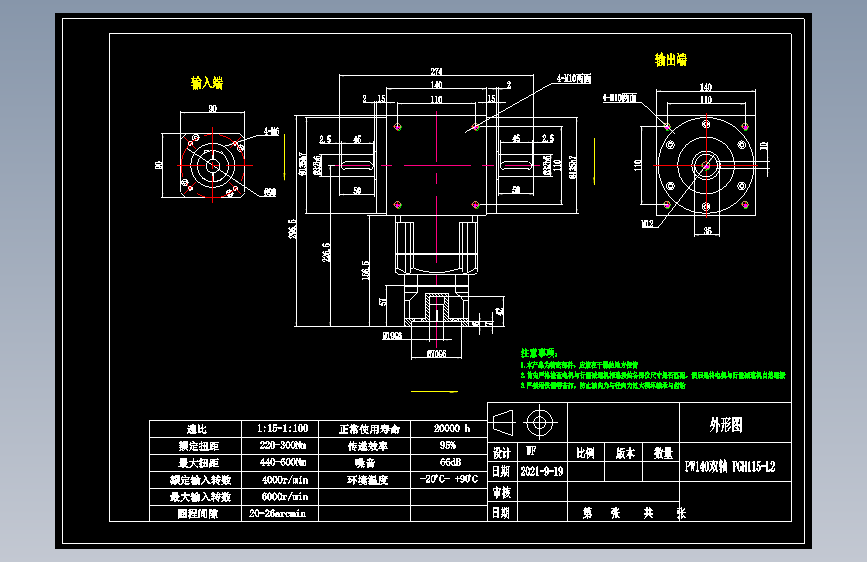Click the '226.6' vertical dimension text
Viewport: 867px width, 562px height.
(x=326, y=252)
